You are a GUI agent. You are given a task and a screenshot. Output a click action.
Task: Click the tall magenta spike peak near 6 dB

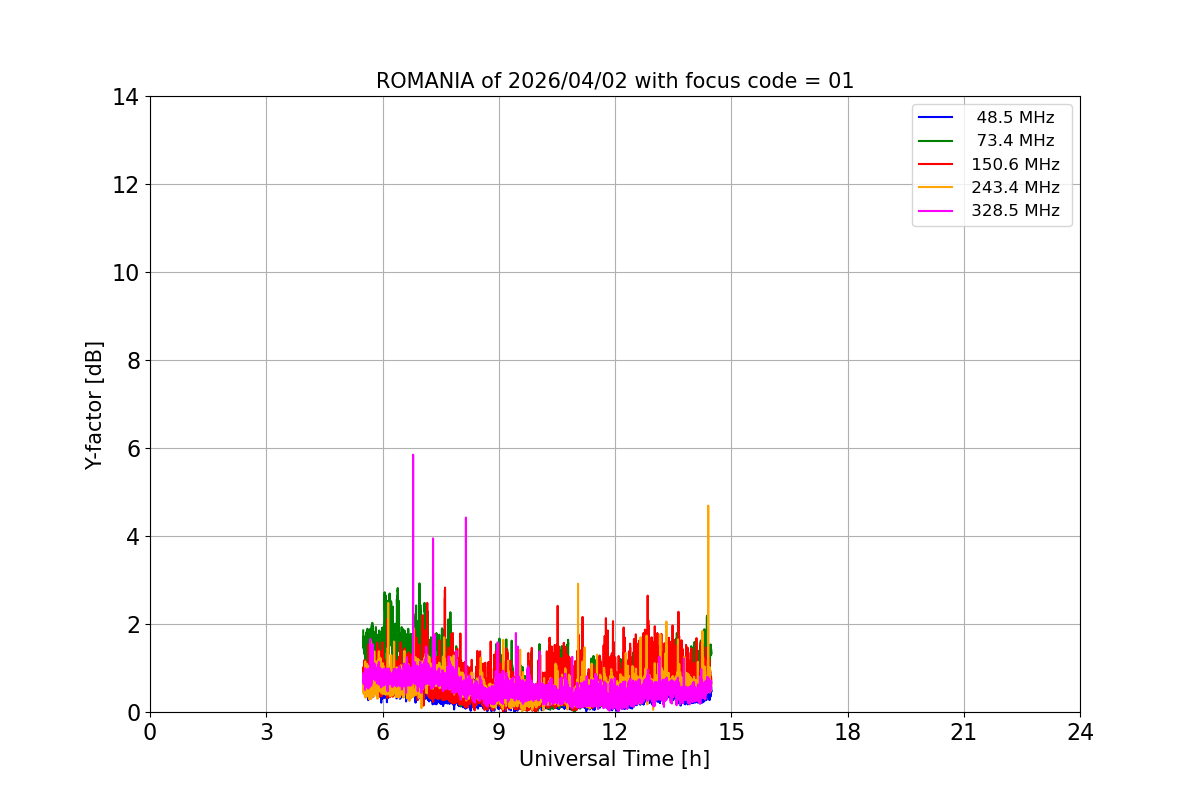tap(412, 456)
